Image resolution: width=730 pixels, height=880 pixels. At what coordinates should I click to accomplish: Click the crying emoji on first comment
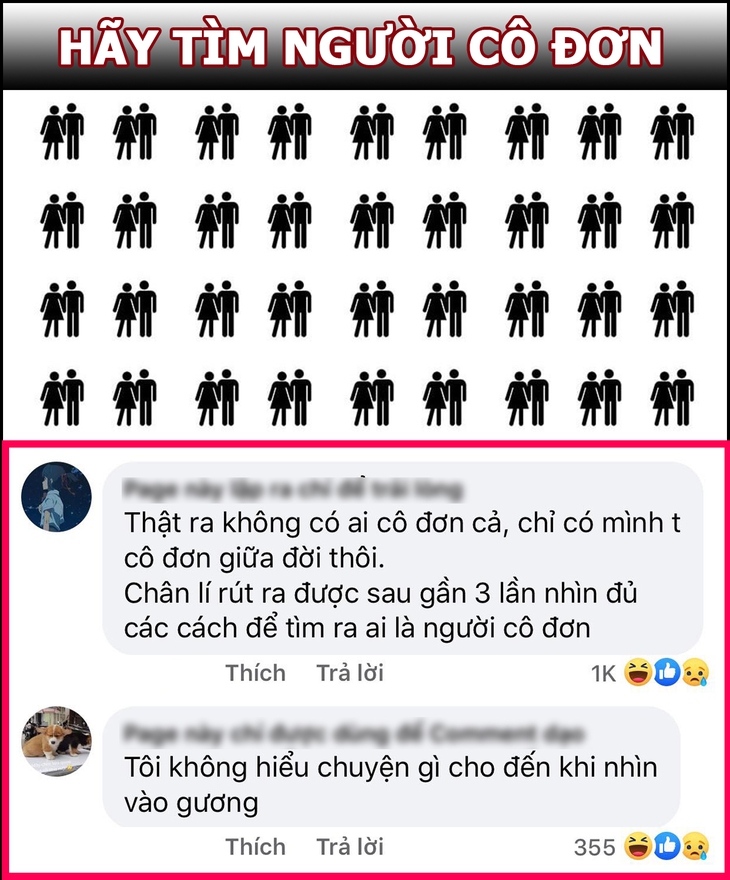click(x=696, y=672)
